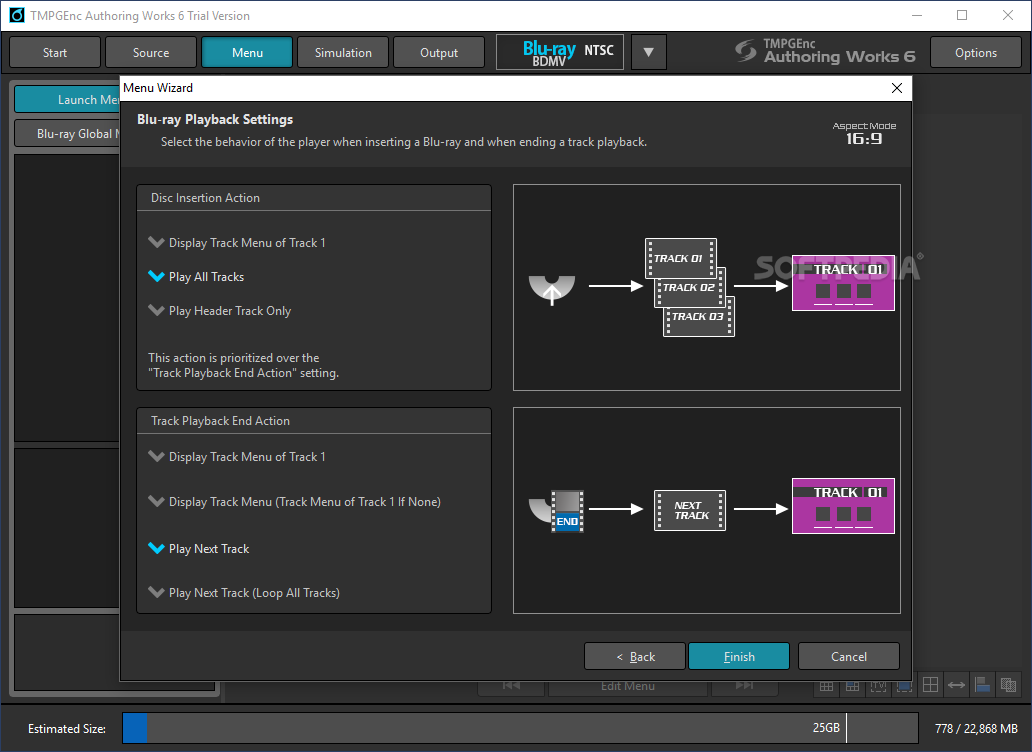Image resolution: width=1032 pixels, height=752 pixels.
Task: Open the Options button
Action: (x=975, y=53)
